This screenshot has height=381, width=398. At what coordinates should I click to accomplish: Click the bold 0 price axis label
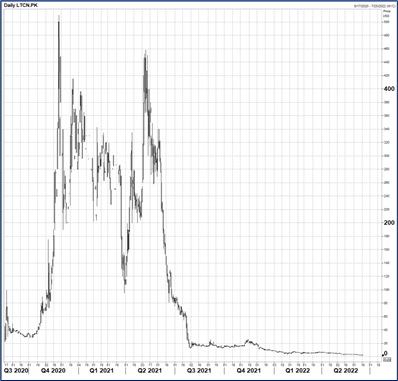[385, 354]
